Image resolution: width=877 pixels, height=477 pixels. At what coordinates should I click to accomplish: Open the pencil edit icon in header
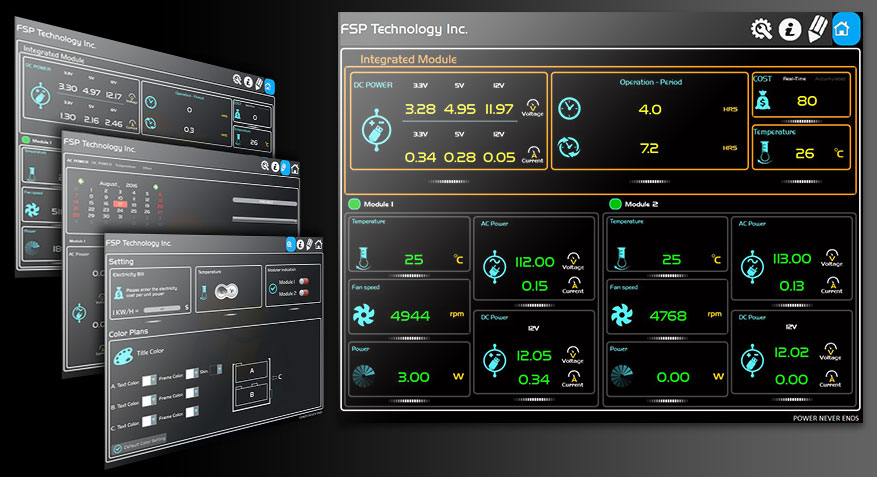[817, 29]
